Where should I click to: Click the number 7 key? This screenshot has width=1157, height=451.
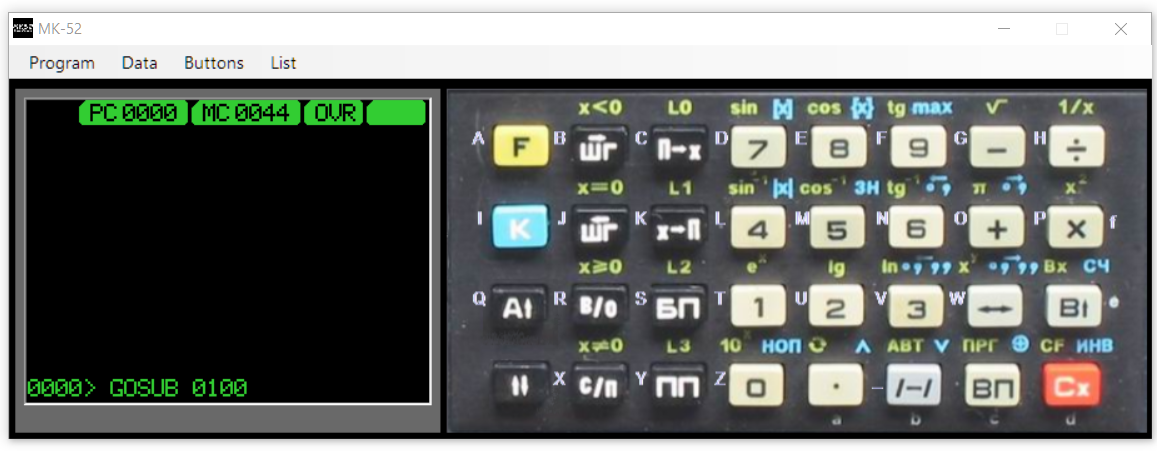(758, 147)
